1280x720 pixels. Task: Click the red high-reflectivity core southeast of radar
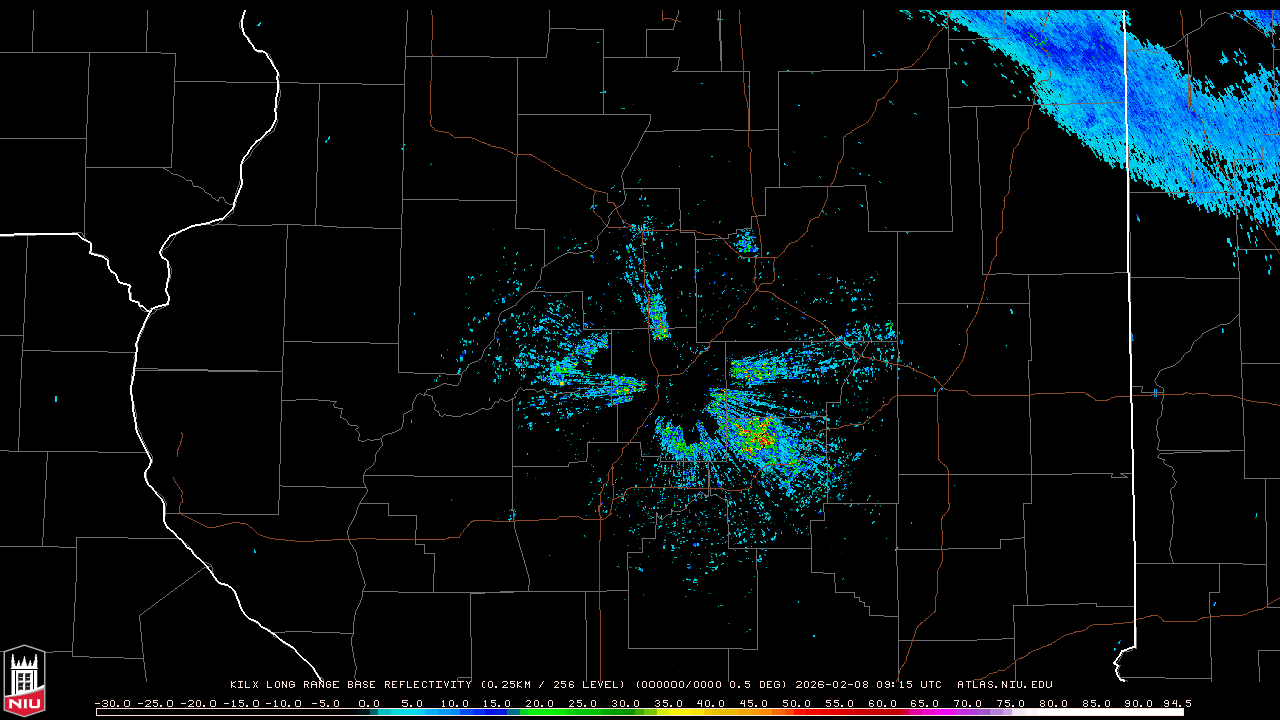(x=758, y=436)
